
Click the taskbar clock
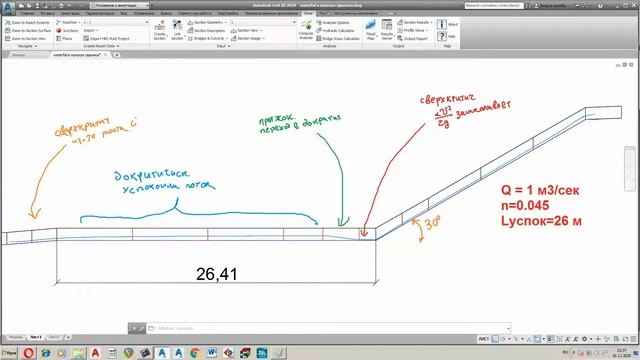click(621, 352)
